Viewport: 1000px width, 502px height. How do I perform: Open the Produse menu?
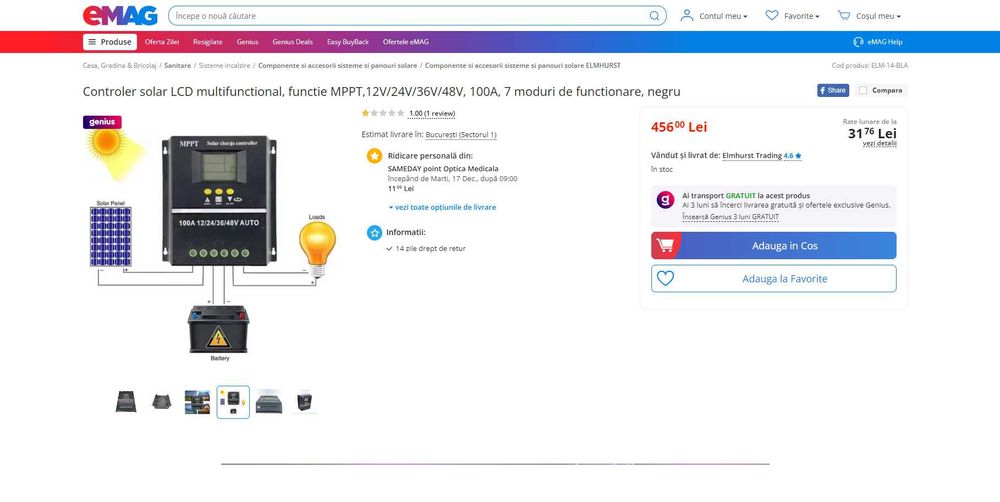pyautogui.click(x=110, y=42)
